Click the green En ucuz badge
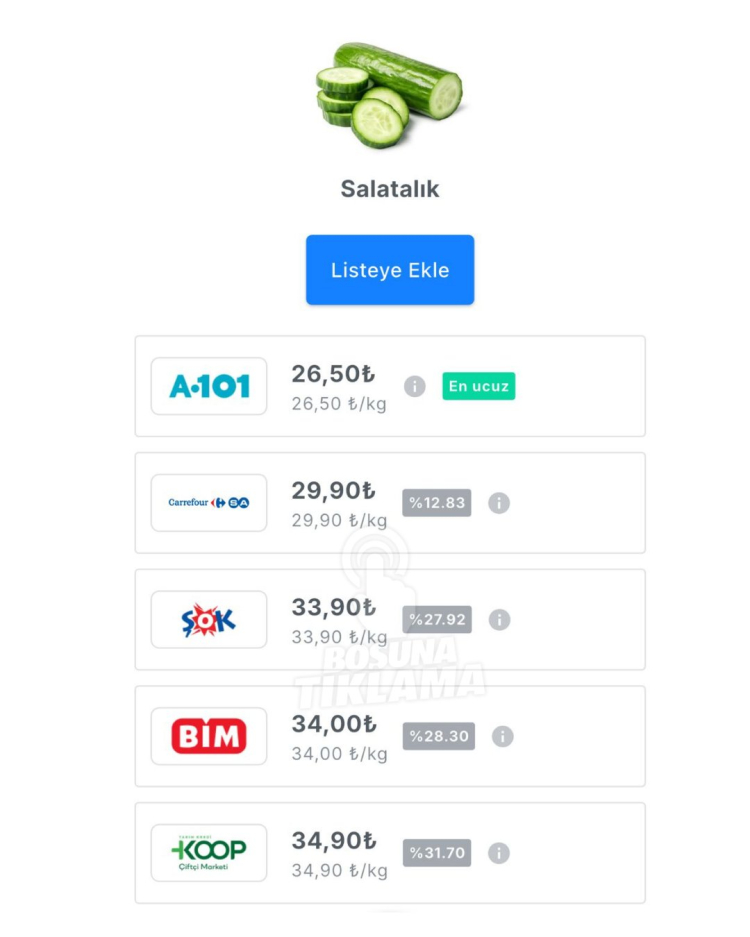The height and width of the screenshot is (937, 750). [479, 386]
